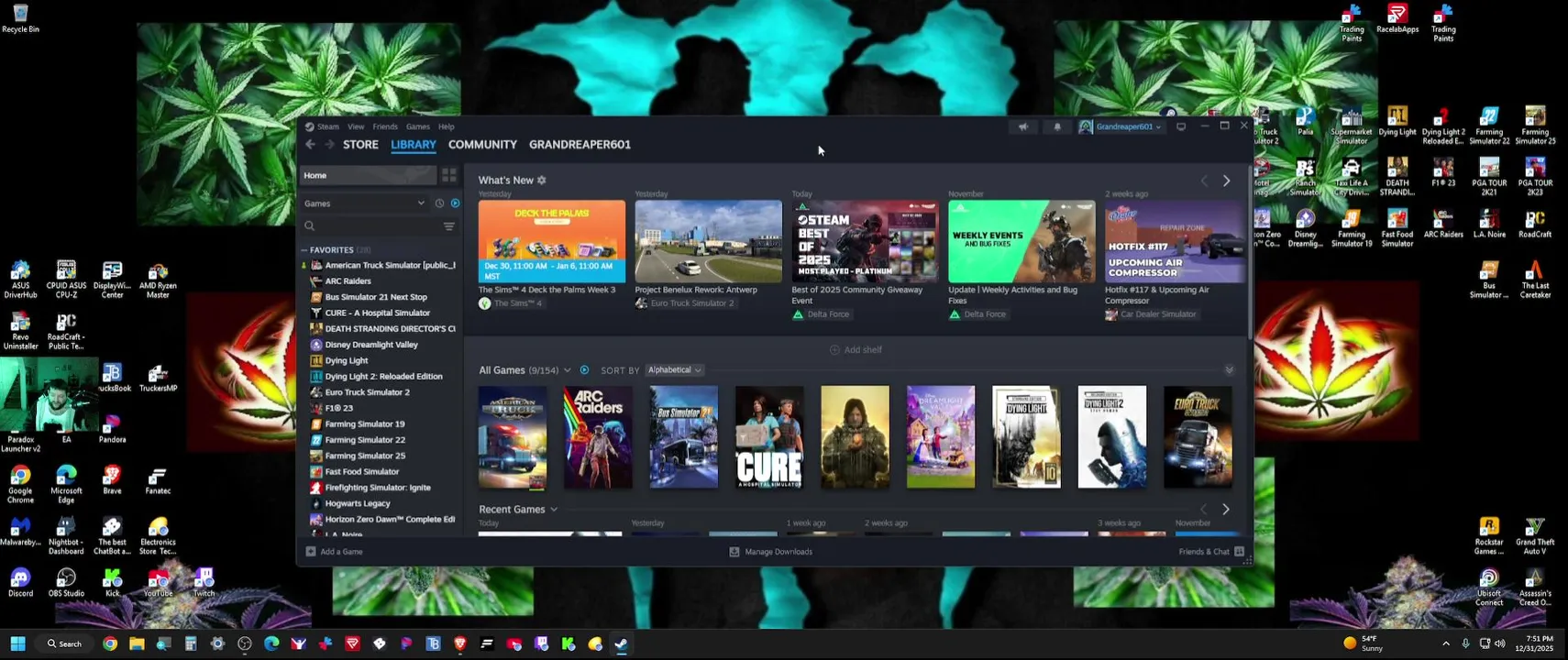Open CURE Hospital Simulator cover art
Viewport: 1568px width, 660px height.
(x=769, y=437)
